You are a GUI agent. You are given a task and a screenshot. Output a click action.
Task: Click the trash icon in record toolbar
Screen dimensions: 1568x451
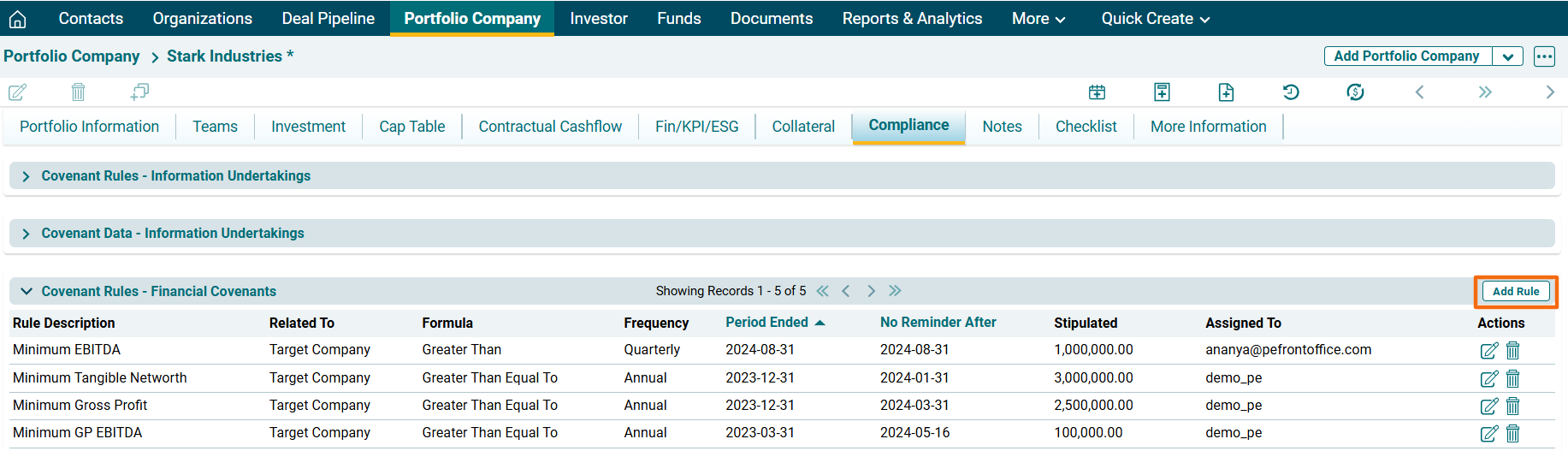[x=78, y=92]
